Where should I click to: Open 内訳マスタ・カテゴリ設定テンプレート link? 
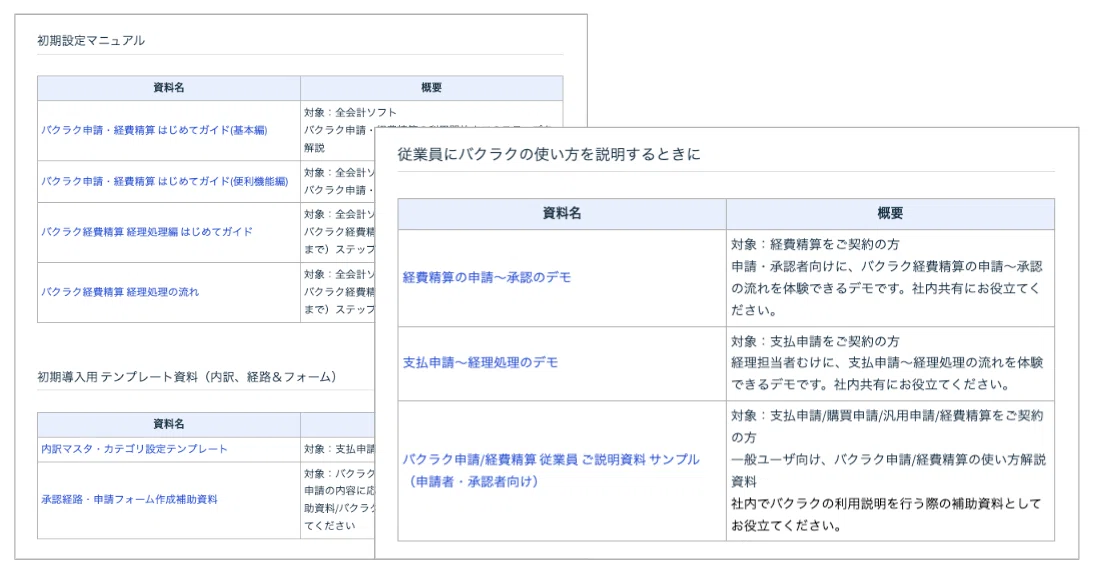point(134,449)
